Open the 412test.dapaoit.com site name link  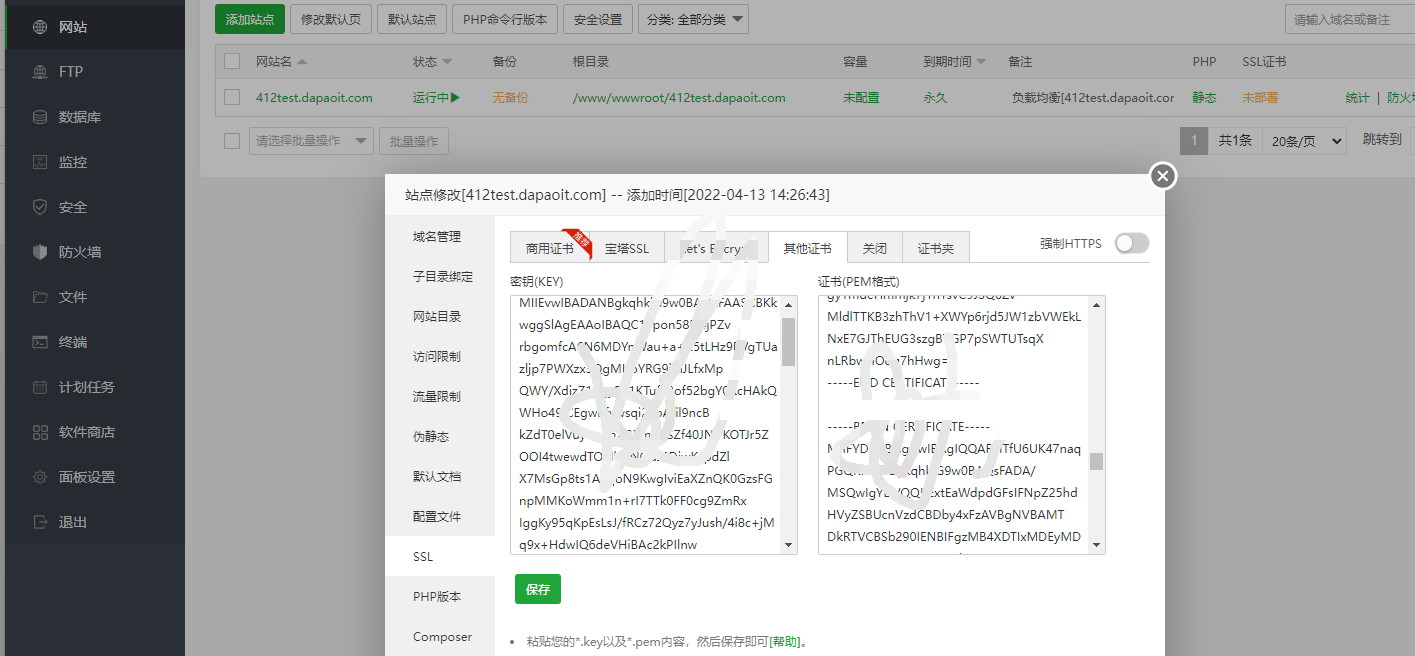[314, 98]
